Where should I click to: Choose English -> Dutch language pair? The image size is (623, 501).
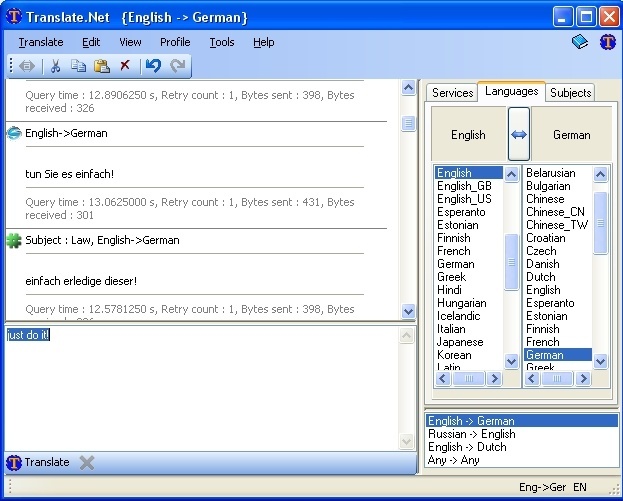[x=522, y=447]
